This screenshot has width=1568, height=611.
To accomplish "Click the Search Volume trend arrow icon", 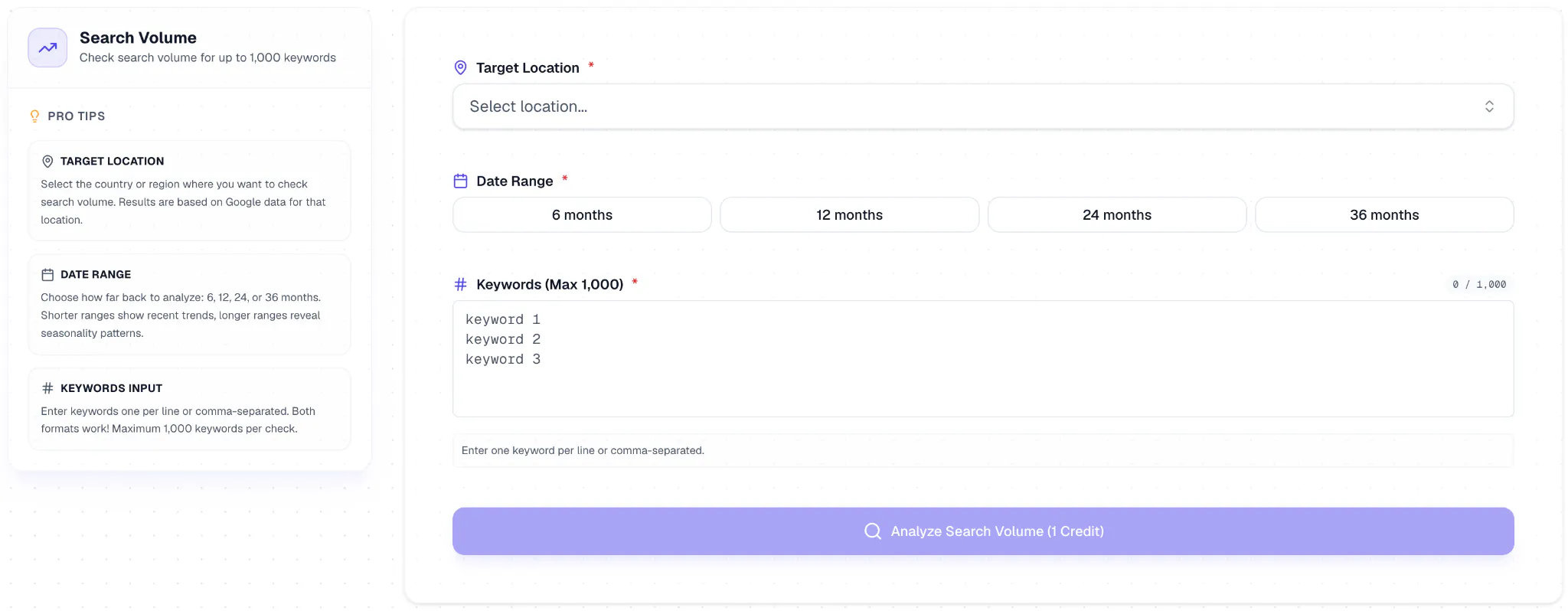I will pyautogui.click(x=47, y=47).
